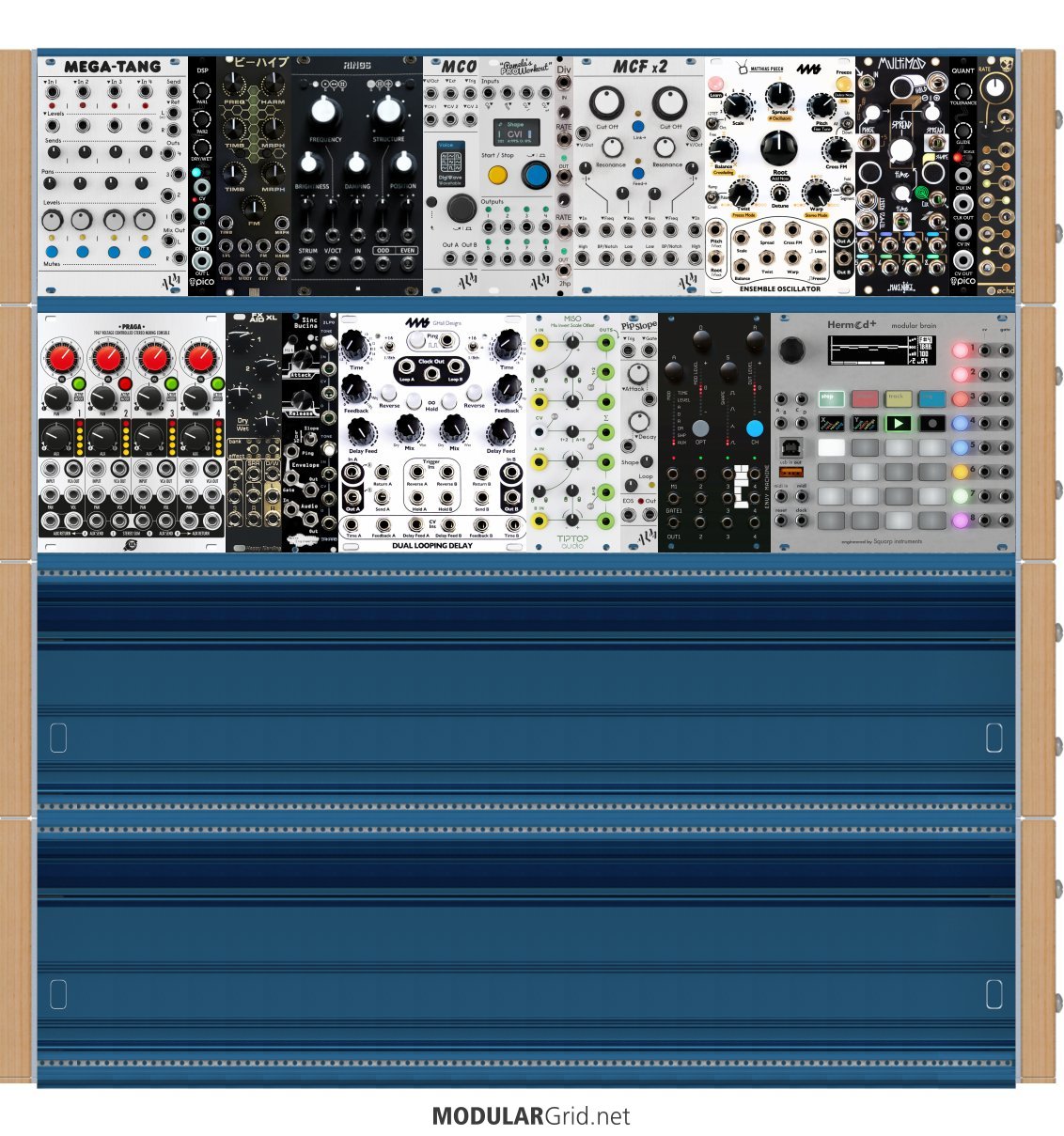Click the PAR1 knob on Pico DSP
Viewport: 1064px width, 1136px height.
point(201,92)
